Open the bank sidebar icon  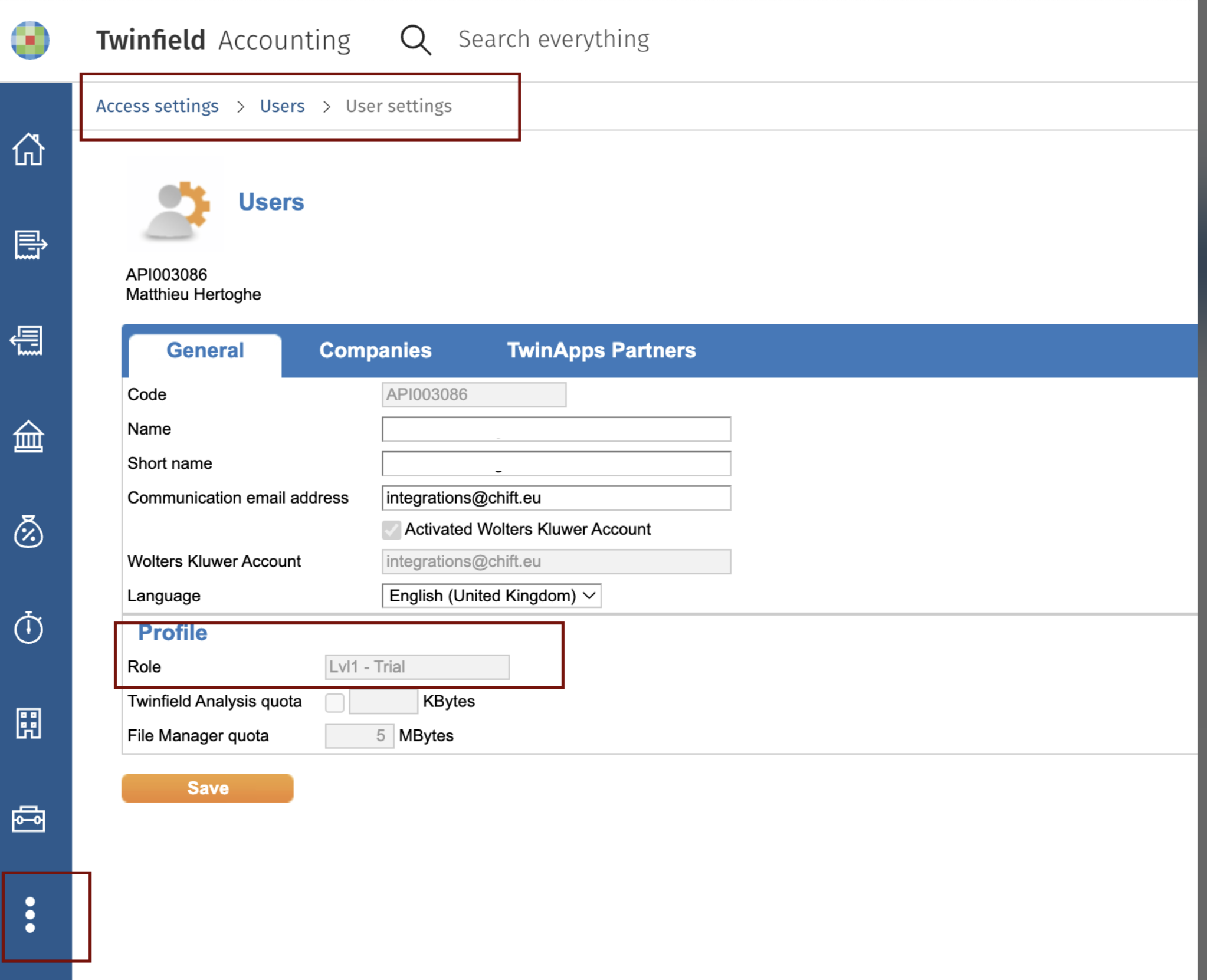pos(28,437)
